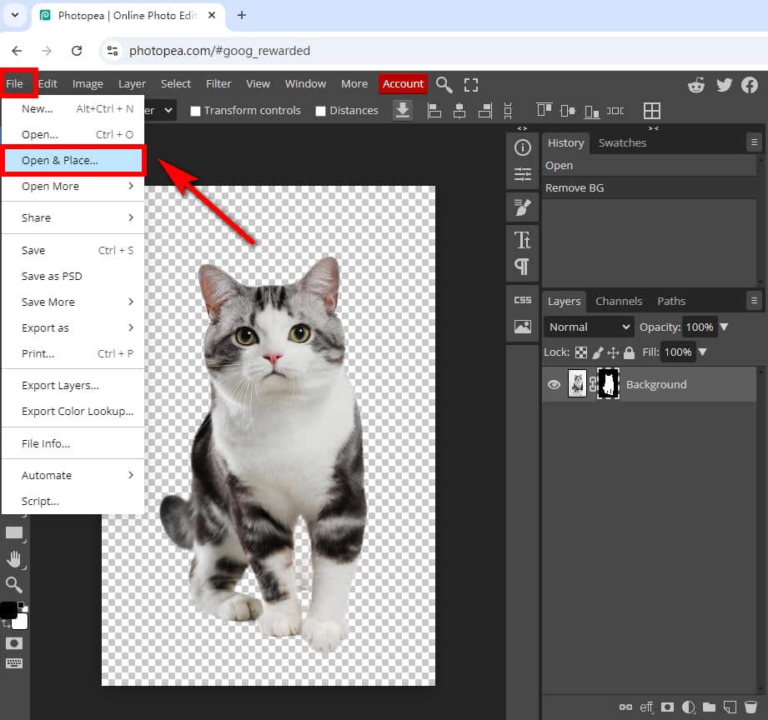This screenshot has width=768, height=720.
Task: Click the red Account button
Action: point(403,84)
